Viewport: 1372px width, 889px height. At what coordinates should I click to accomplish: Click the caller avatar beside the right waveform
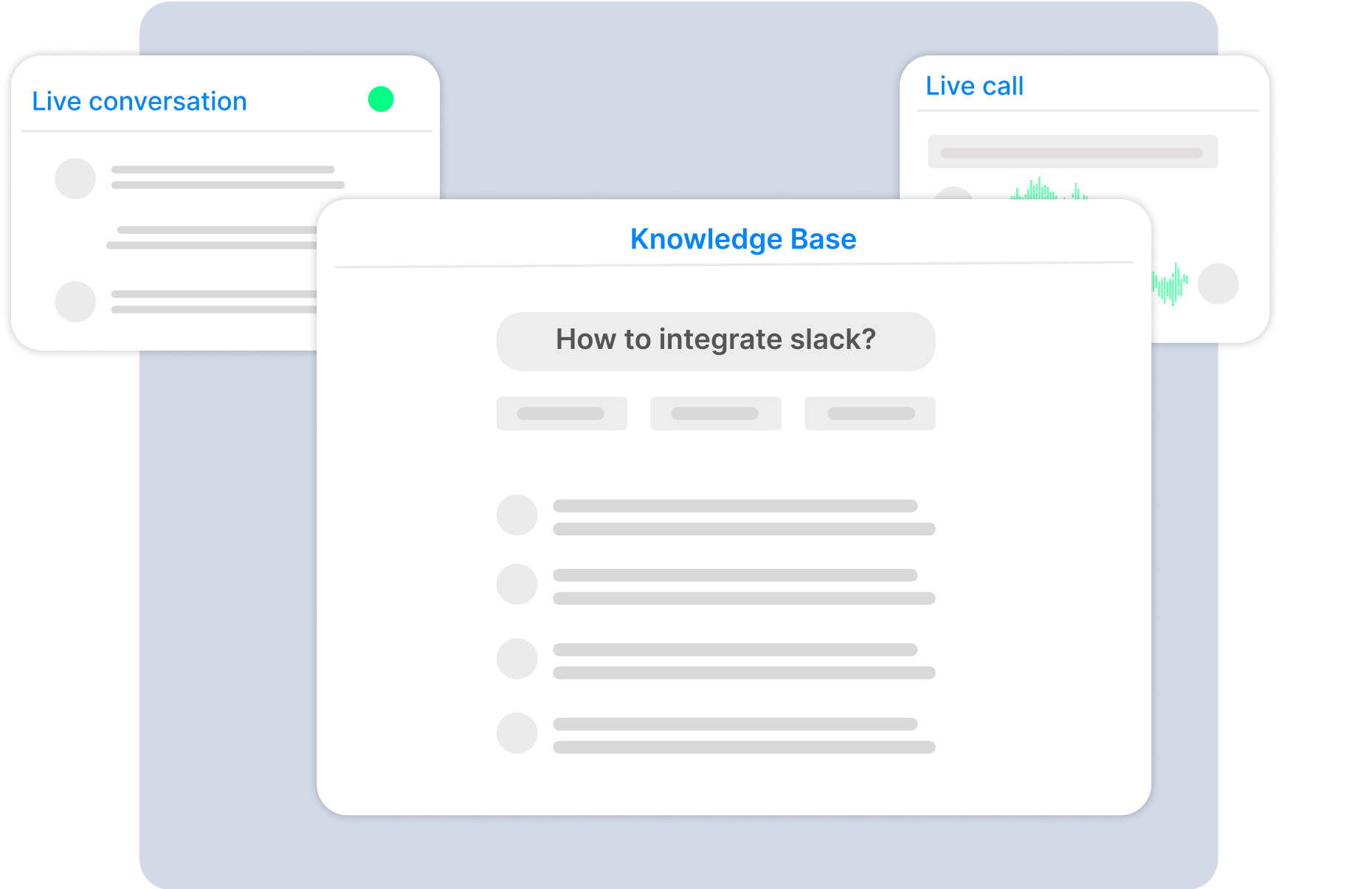[x=1218, y=284]
